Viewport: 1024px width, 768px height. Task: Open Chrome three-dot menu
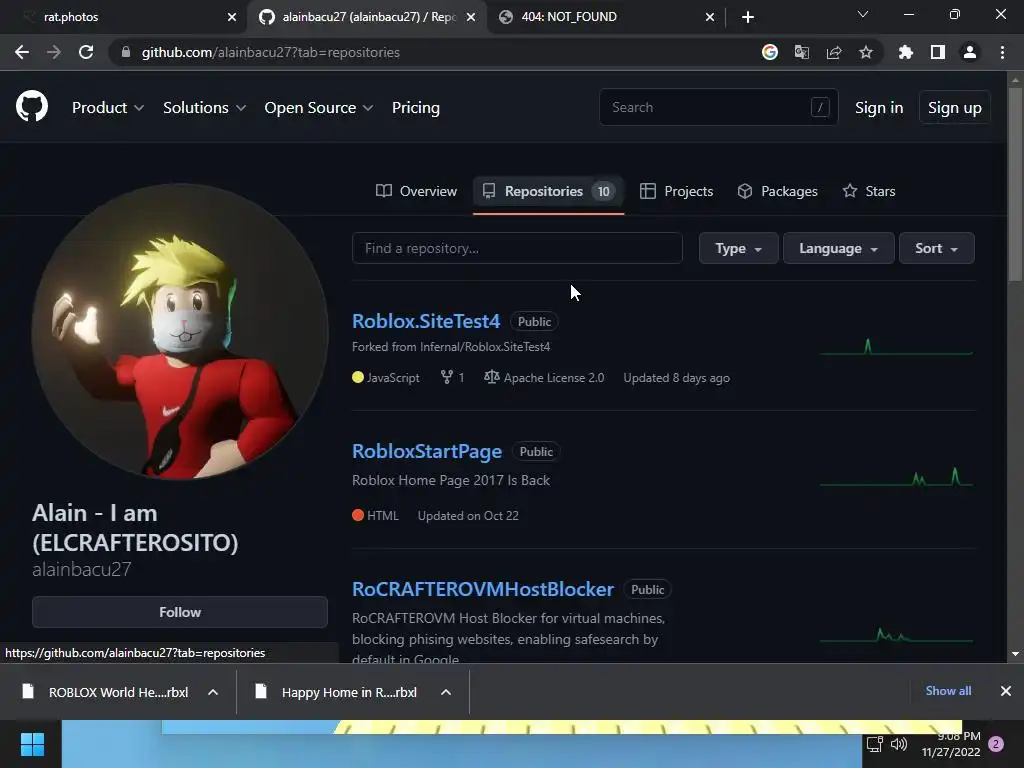(1002, 52)
